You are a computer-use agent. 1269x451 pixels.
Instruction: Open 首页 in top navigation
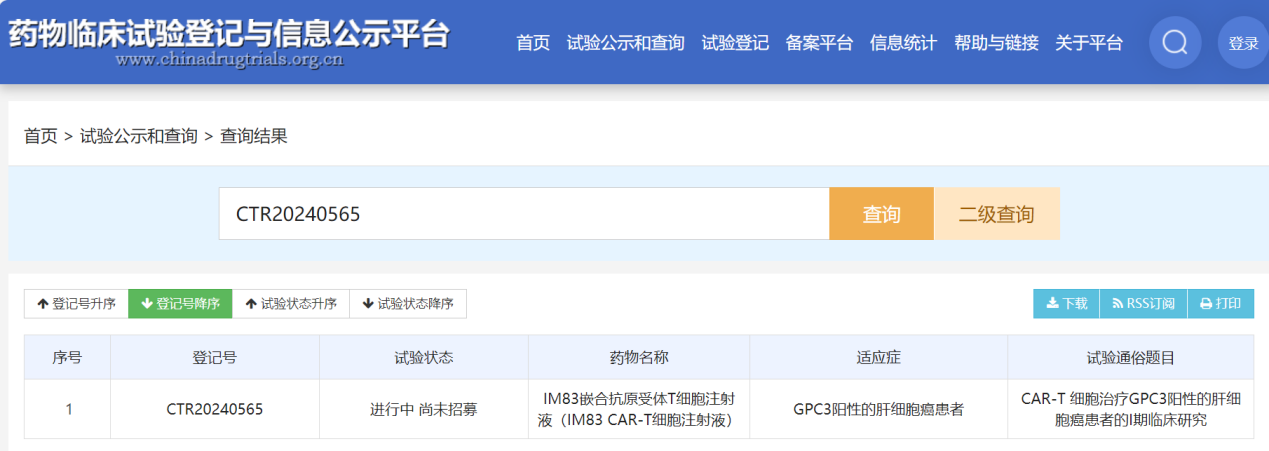pos(532,43)
